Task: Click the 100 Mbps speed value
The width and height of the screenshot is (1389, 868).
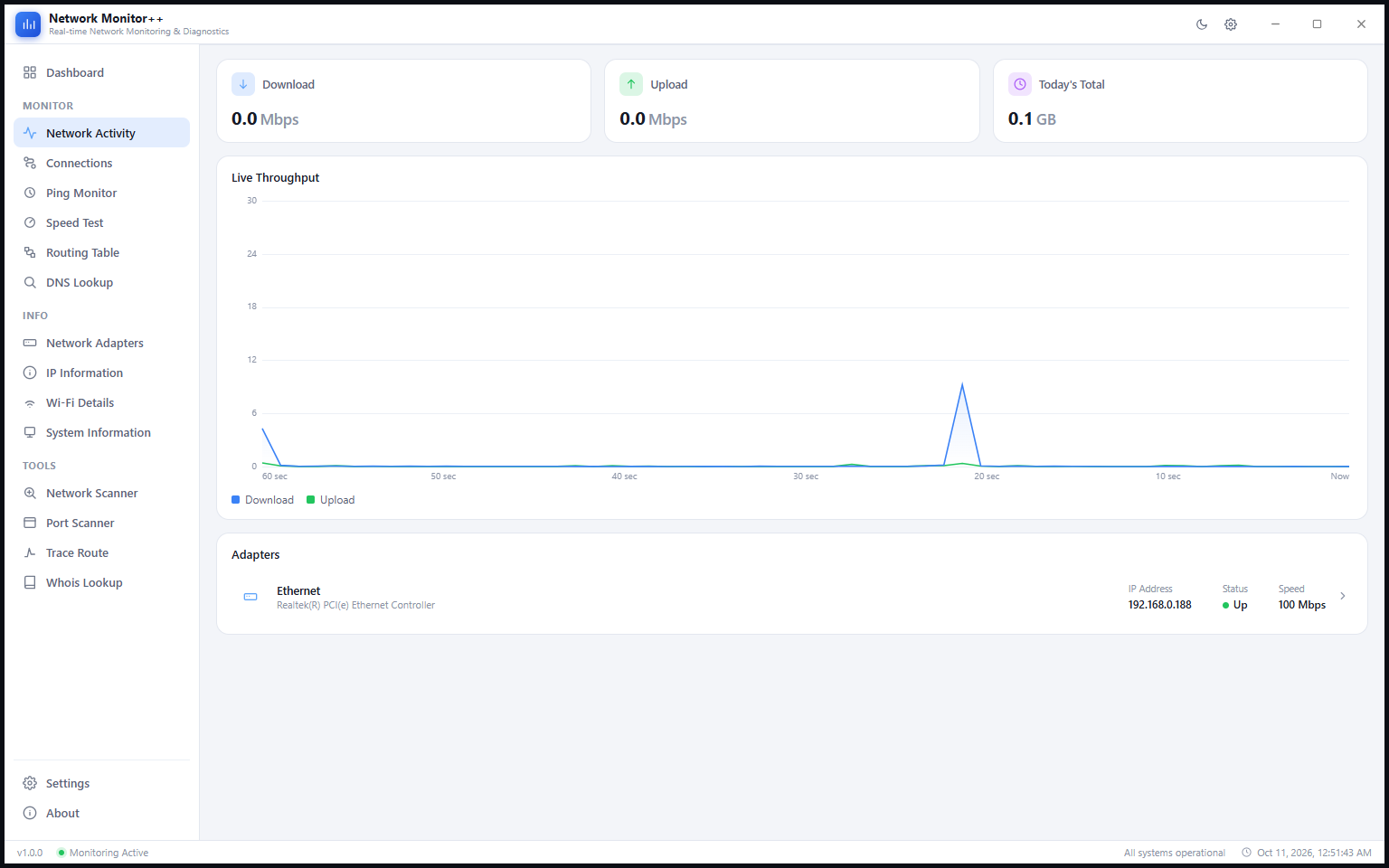Action: click(x=1301, y=605)
